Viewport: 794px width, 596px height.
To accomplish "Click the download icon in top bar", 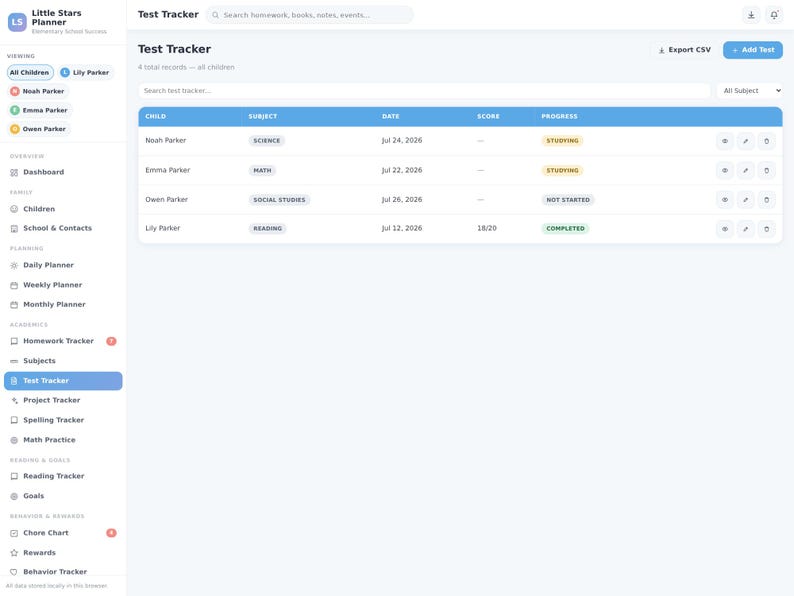I will point(751,15).
